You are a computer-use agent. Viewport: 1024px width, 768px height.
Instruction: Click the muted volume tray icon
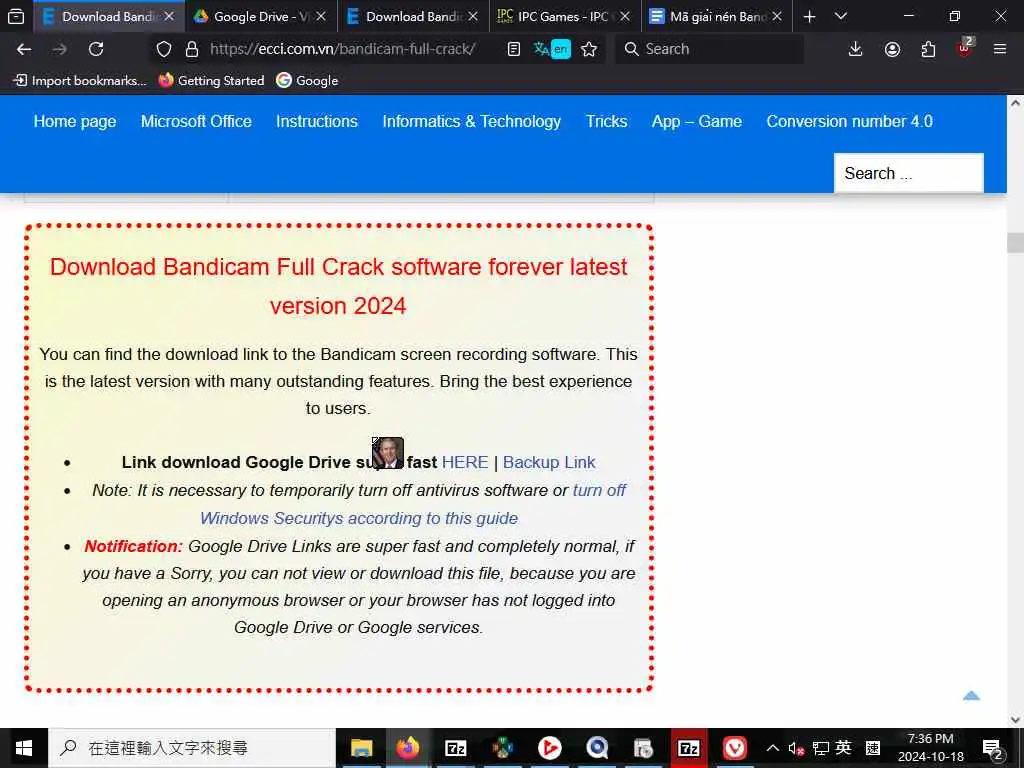point(796,748)
